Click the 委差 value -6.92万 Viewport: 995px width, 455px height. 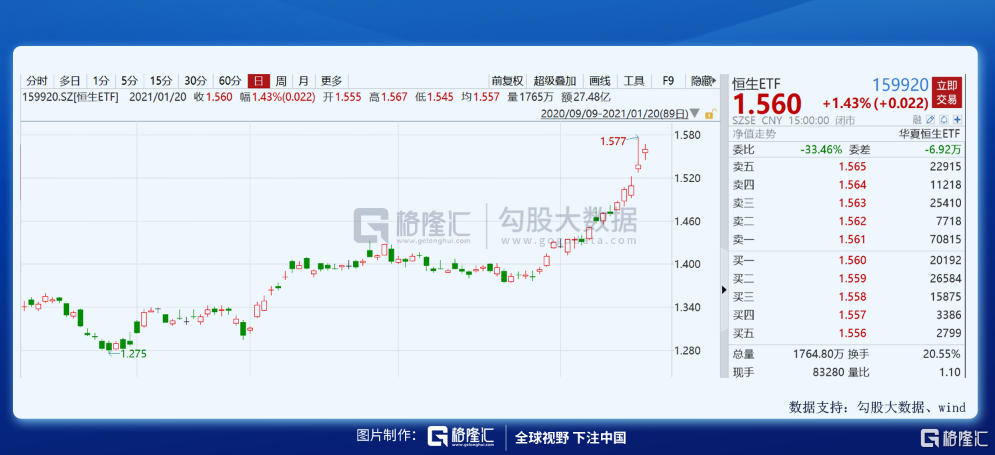[942, 150]
